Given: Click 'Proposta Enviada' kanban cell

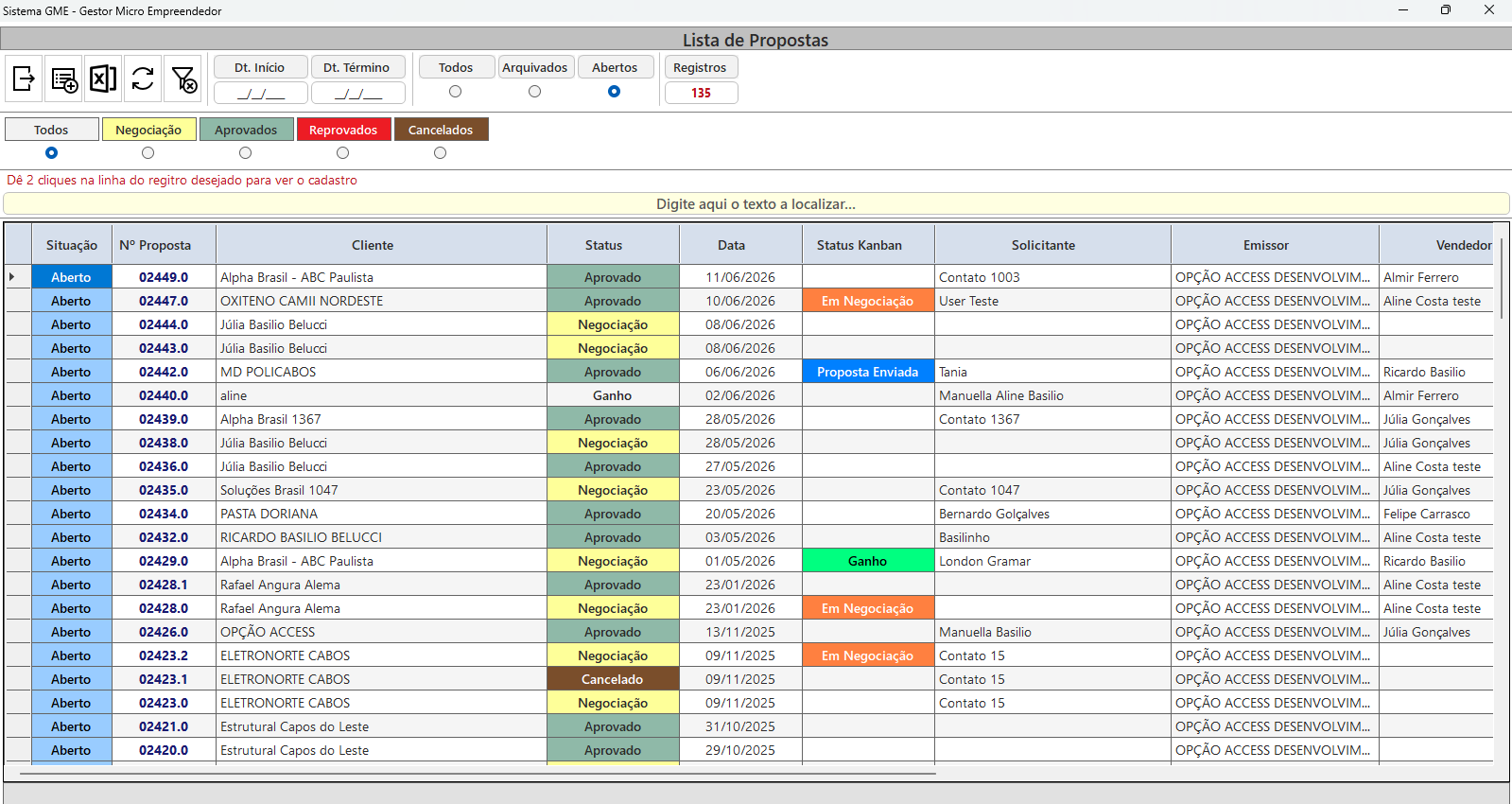Looking at the screenshot, I should pos(868,372).
